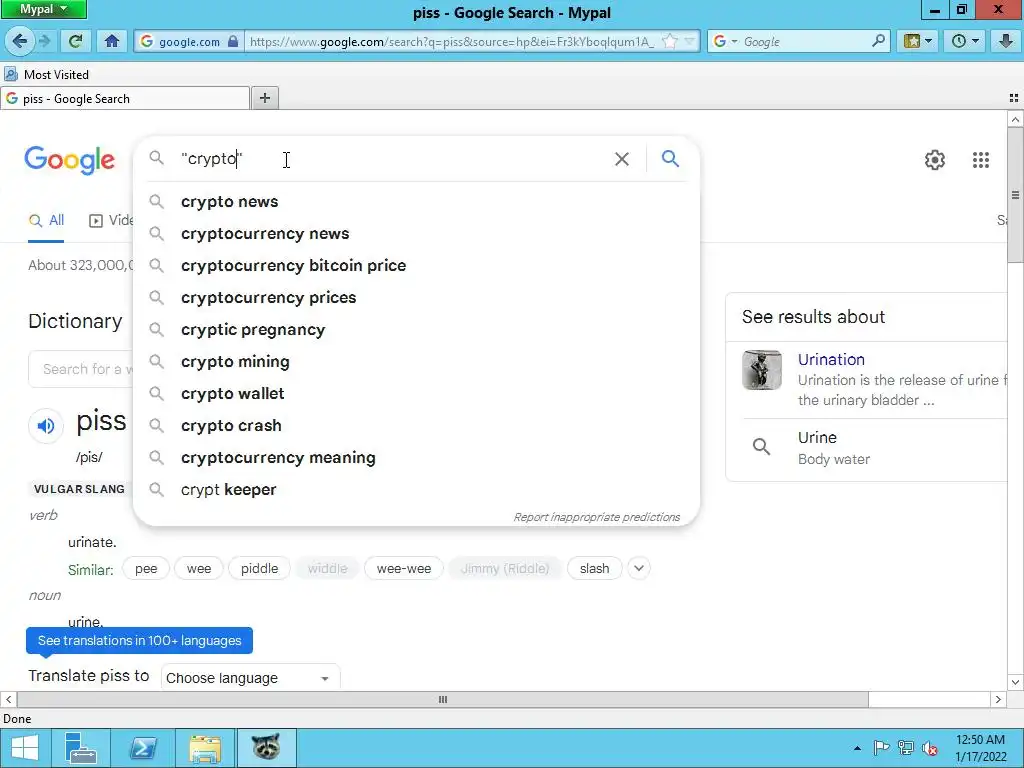Click inside the Google search input field
This screenshot has width=1024, height=768.
coord(392,159)
